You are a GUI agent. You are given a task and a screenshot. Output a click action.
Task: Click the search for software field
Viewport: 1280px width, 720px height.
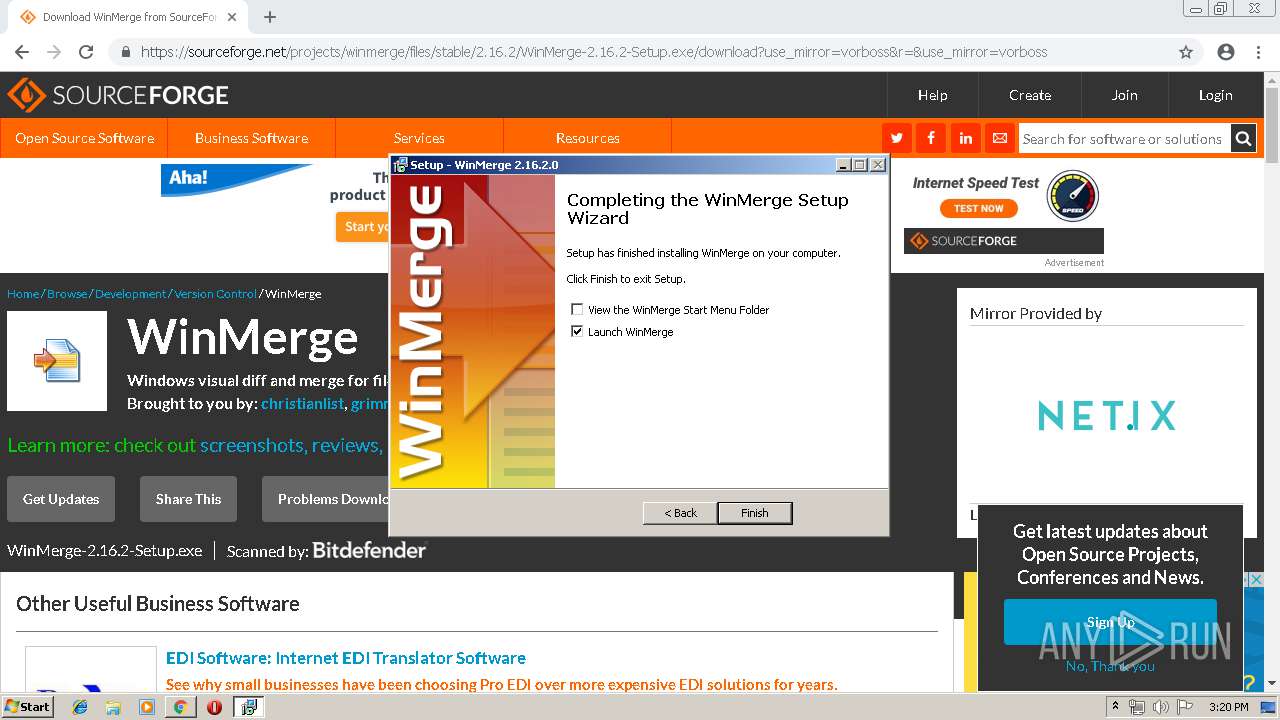point(1124,139)
